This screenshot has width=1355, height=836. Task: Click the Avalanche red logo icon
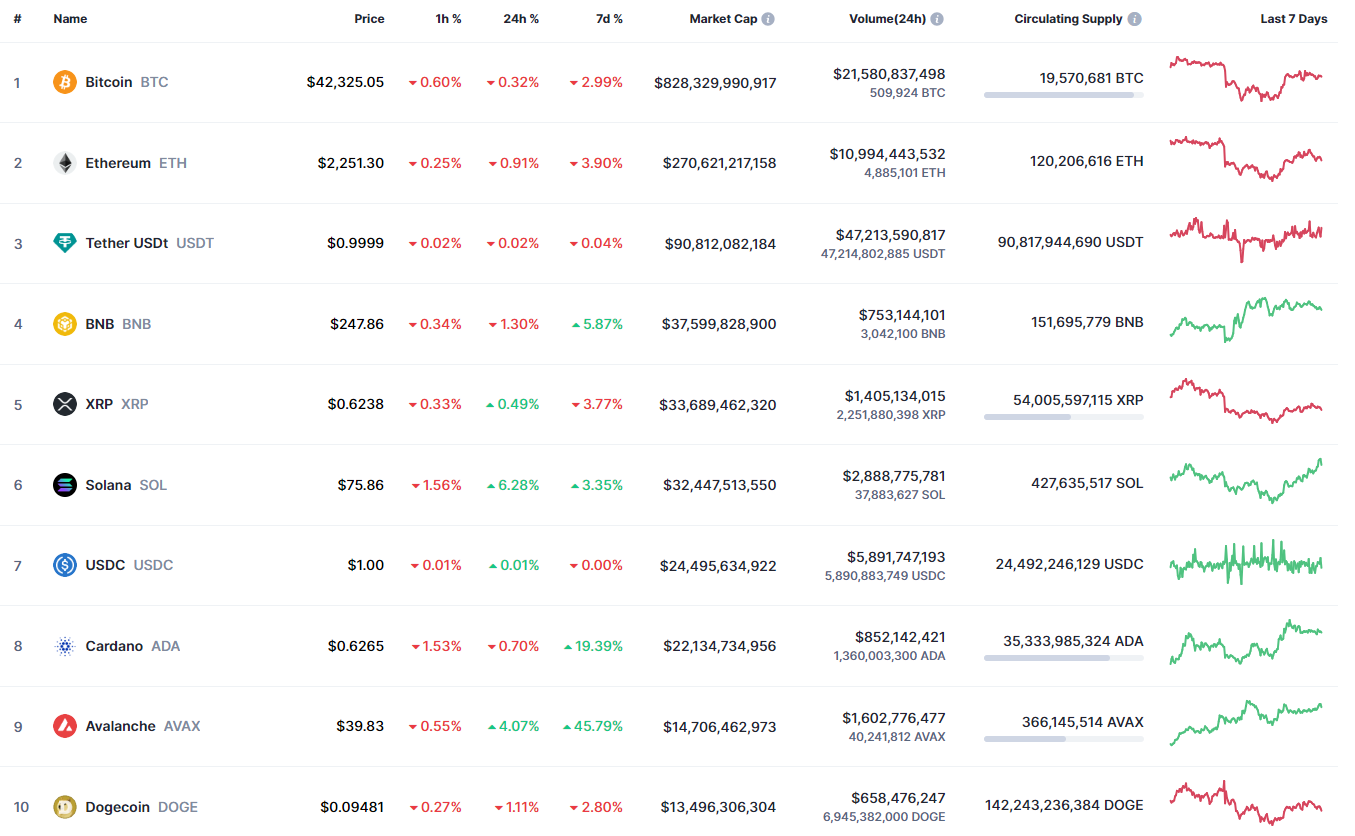(65, 726)
